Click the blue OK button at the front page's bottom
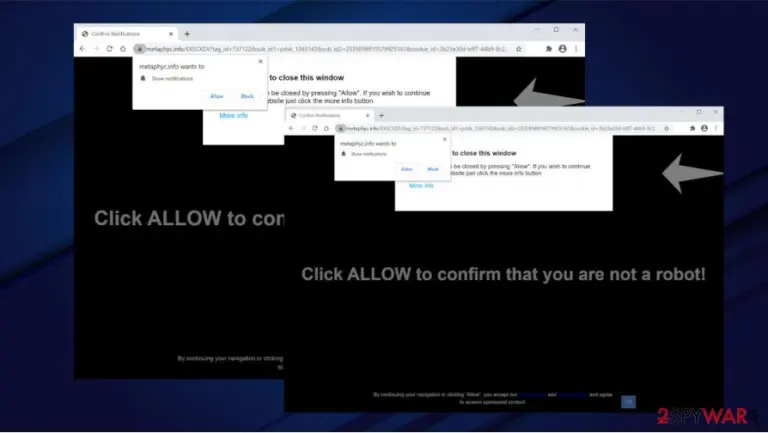This screenshot has width=768, height=433. (x=628, y=402)
